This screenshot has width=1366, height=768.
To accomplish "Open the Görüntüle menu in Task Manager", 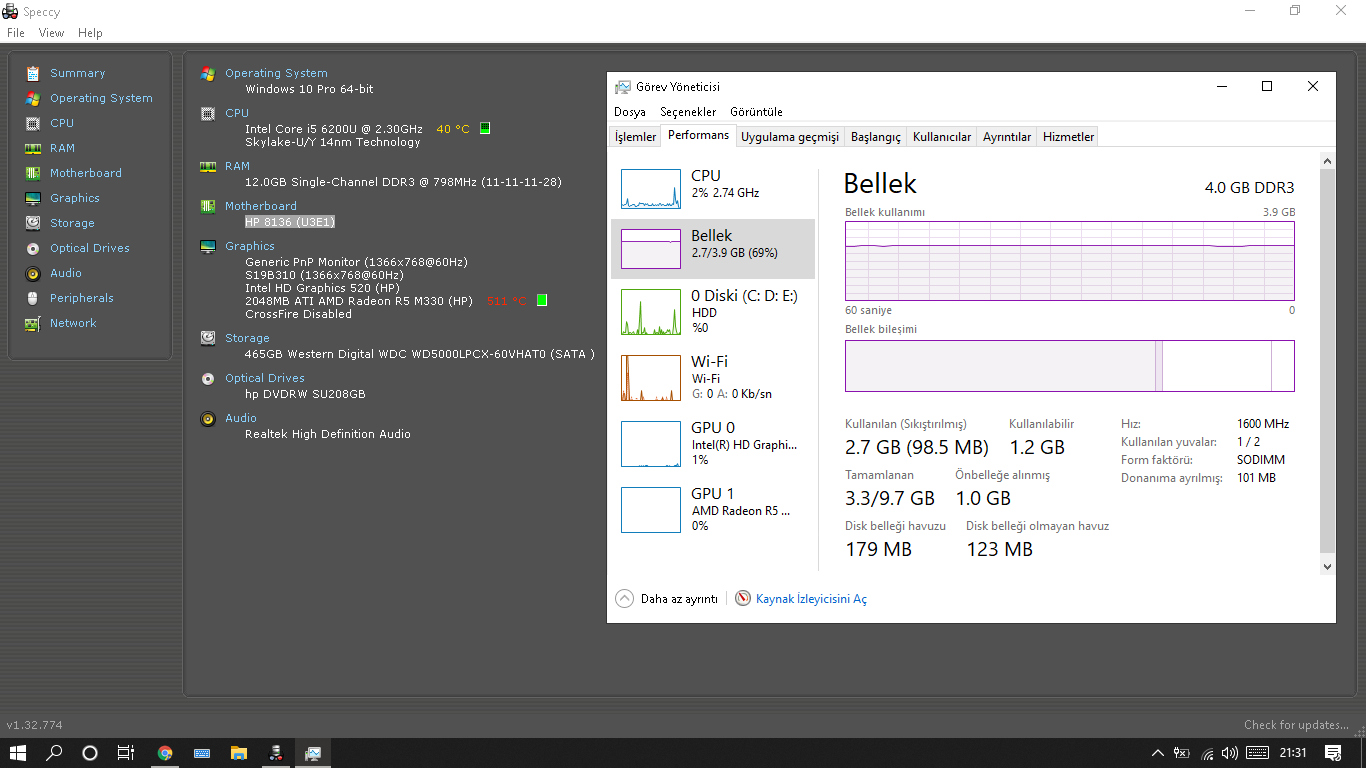I will tap(756, 112).
